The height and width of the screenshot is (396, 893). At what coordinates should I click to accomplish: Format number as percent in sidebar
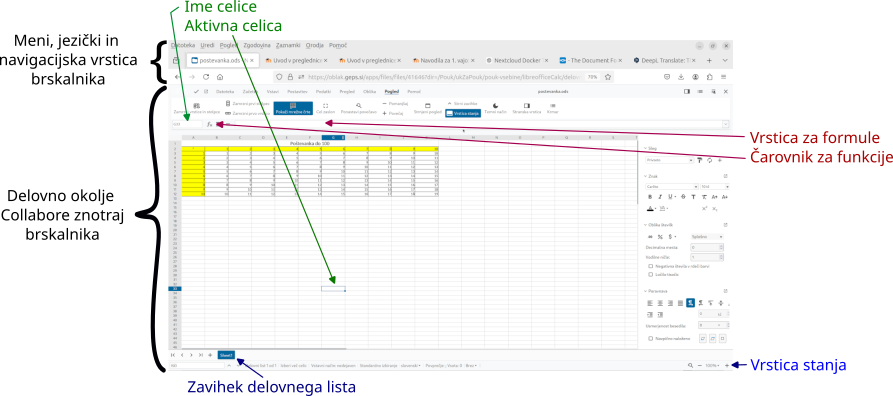click(660, 236)
